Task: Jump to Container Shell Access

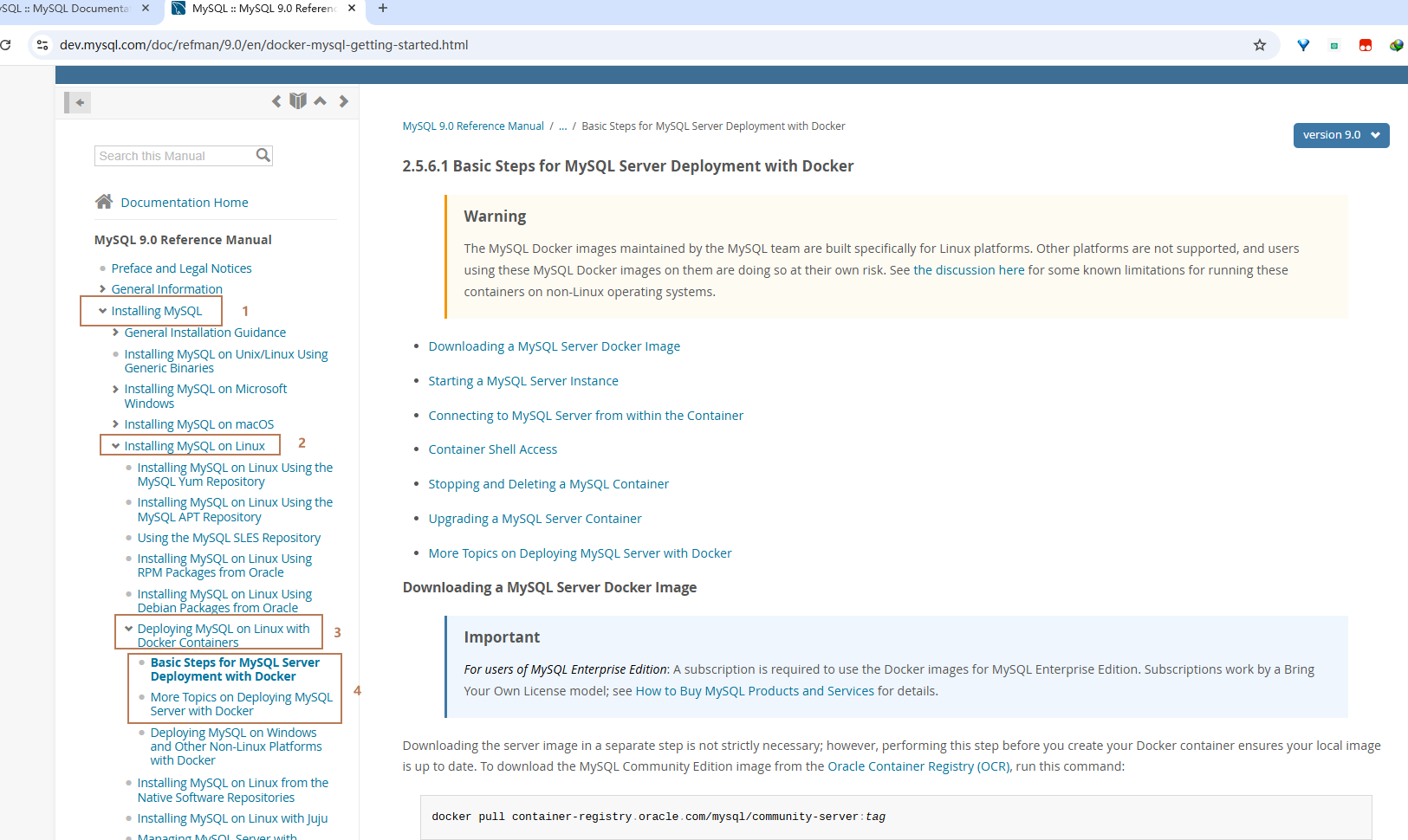Action: coord(492,449)
